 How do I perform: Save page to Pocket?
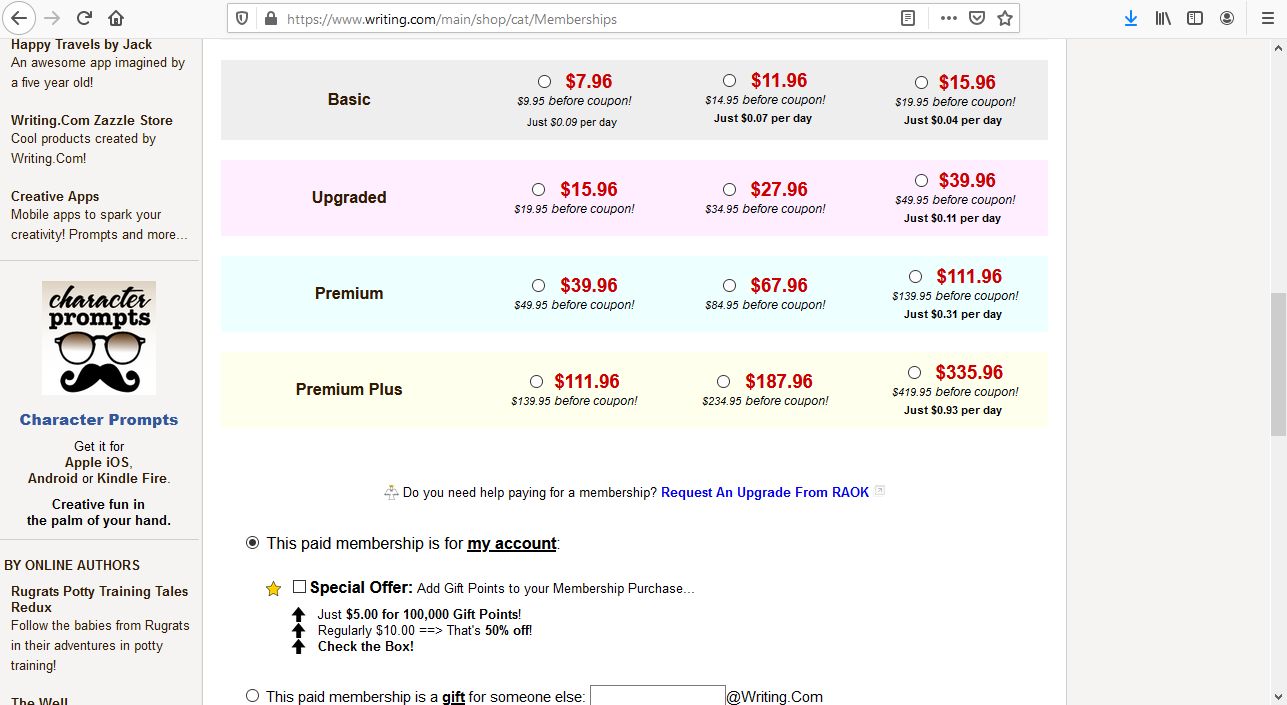click(977, 18)
